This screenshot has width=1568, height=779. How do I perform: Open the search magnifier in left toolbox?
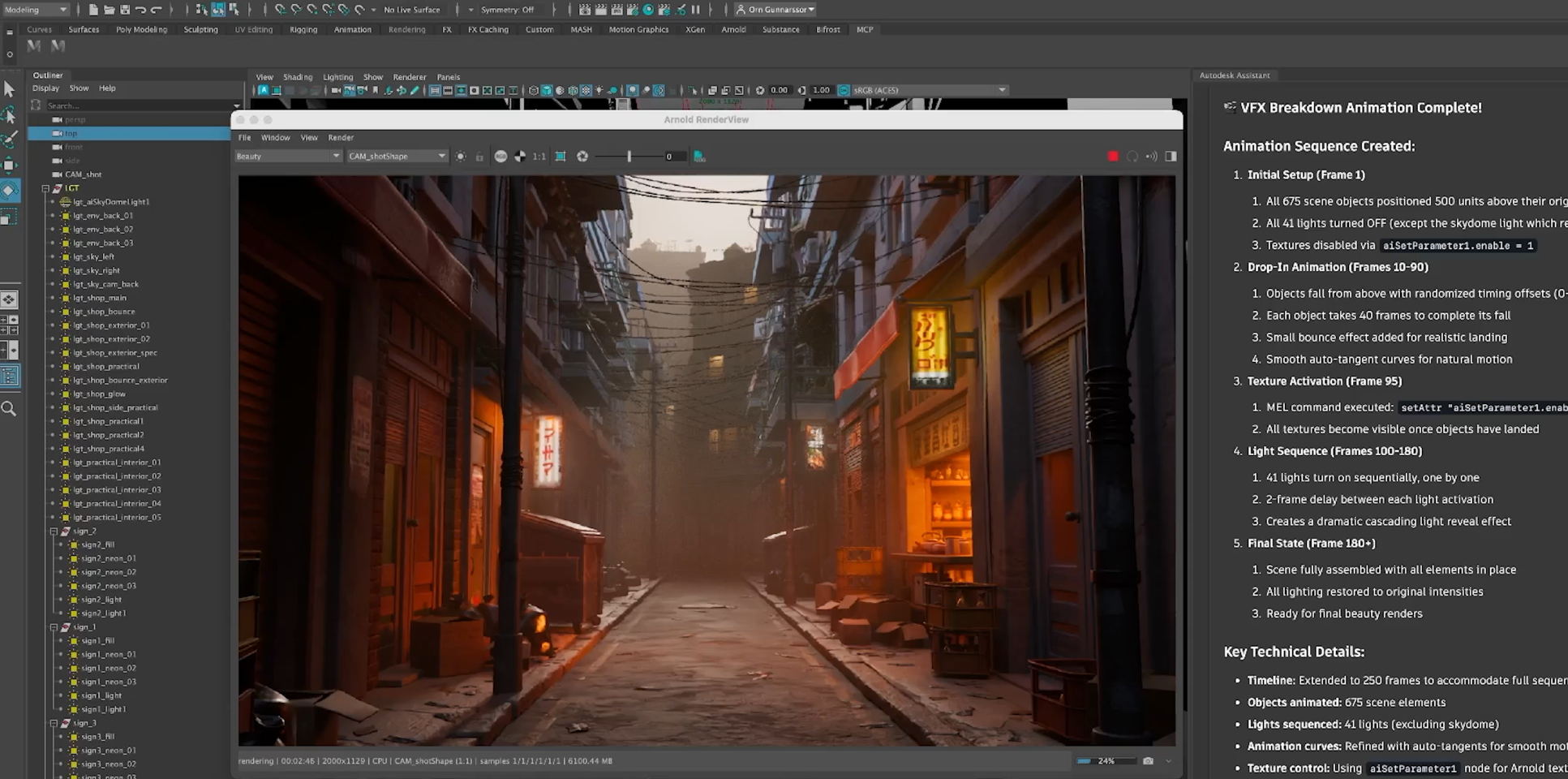click(9, 409)
